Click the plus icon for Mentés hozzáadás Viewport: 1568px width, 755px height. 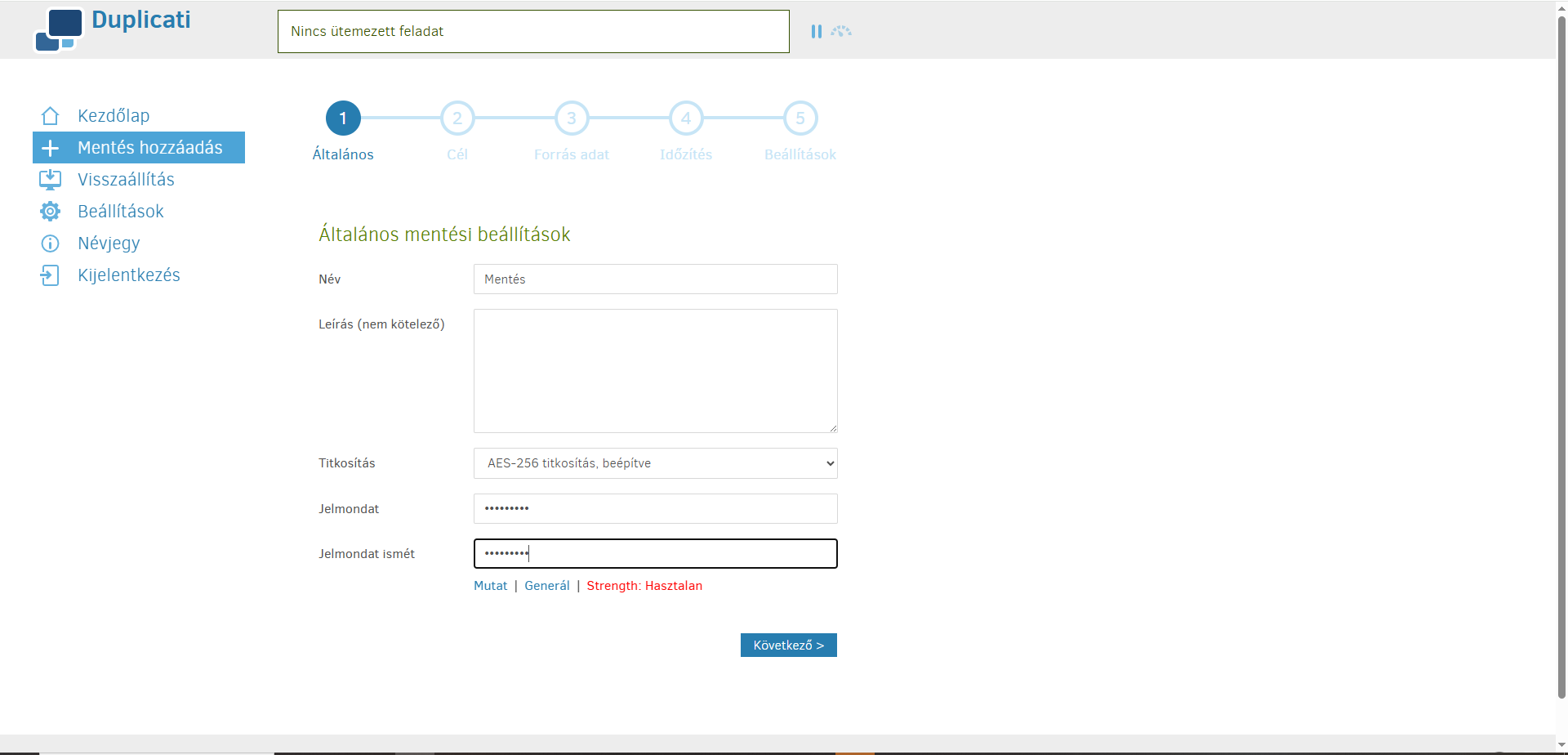tap(50, 148)
